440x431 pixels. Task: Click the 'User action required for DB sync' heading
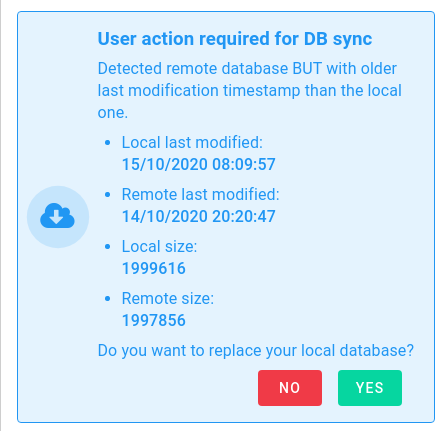tap(235, 39)
